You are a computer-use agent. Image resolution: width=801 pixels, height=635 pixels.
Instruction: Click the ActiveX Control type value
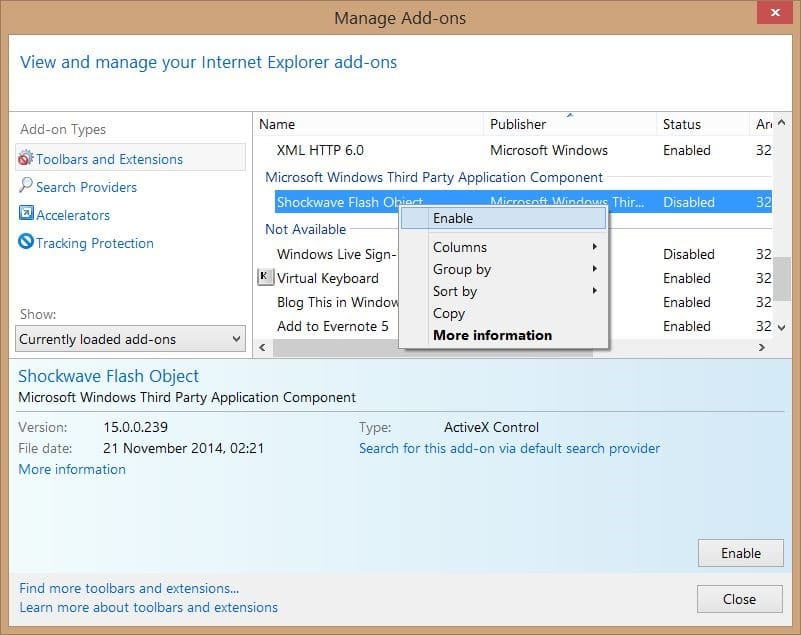click(491, 427)
